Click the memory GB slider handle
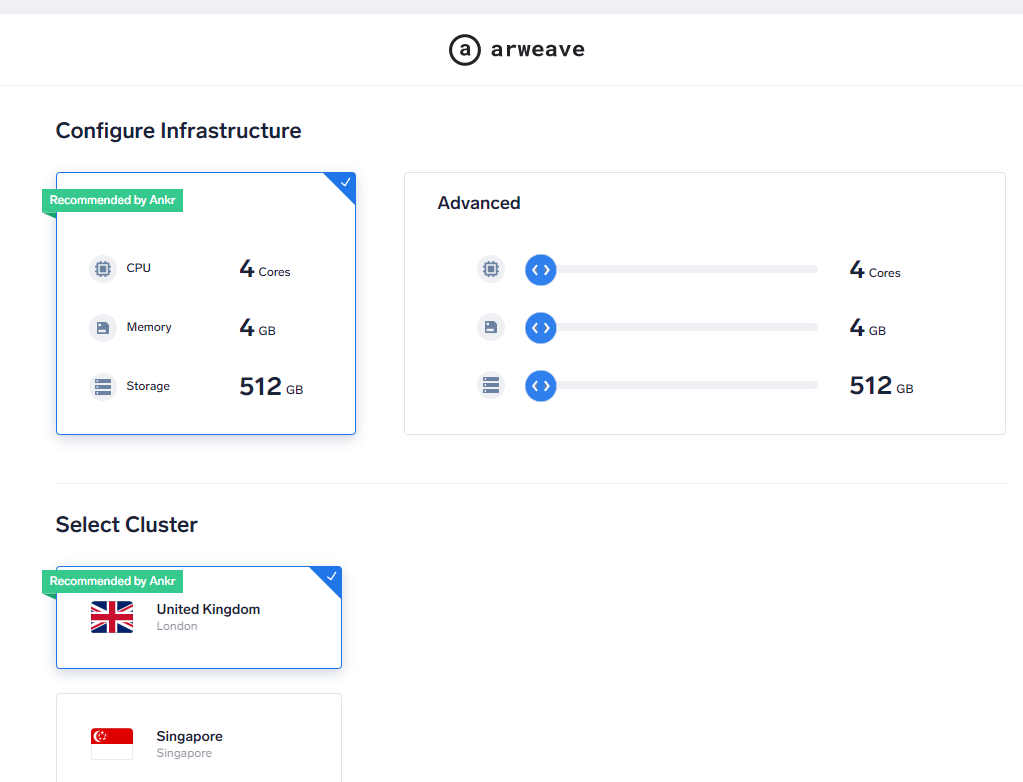The image size is (1023, 782). coord(541,328)
